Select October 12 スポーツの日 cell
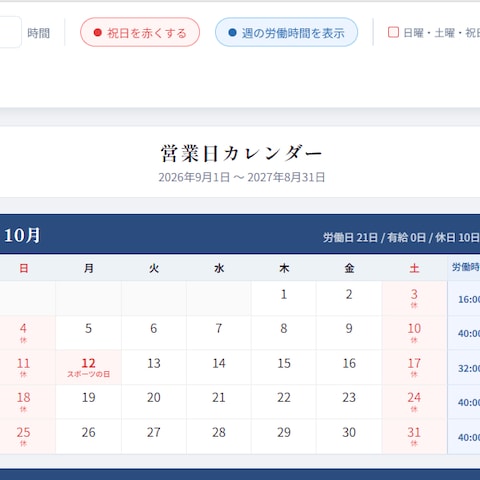This screenshot has height=480, width=480. (x=88, y=367)
